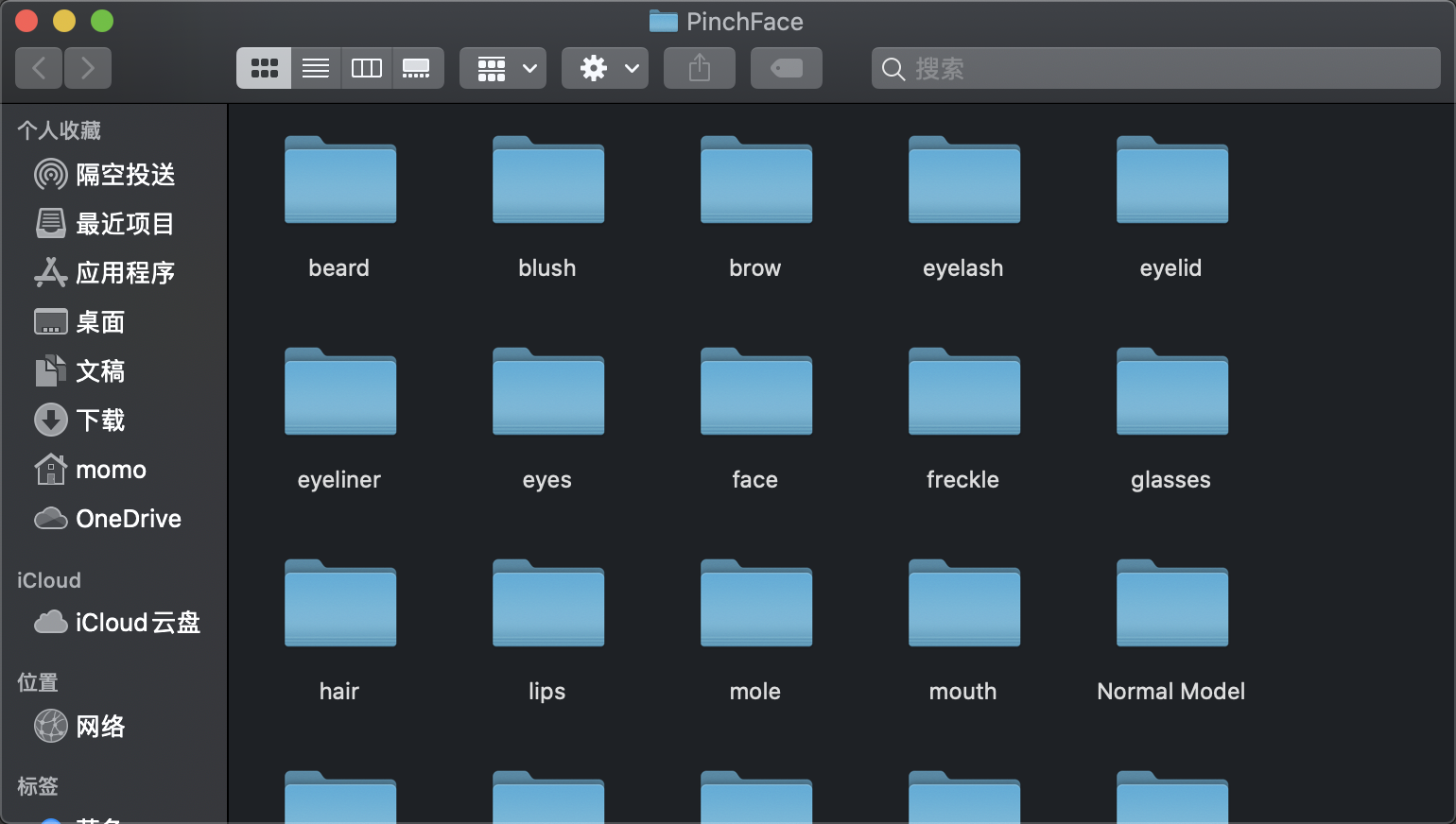This screenshot has width=1456, height=824.
Task: Click the 'glasses' folder name label
Action: [1171, 480]
